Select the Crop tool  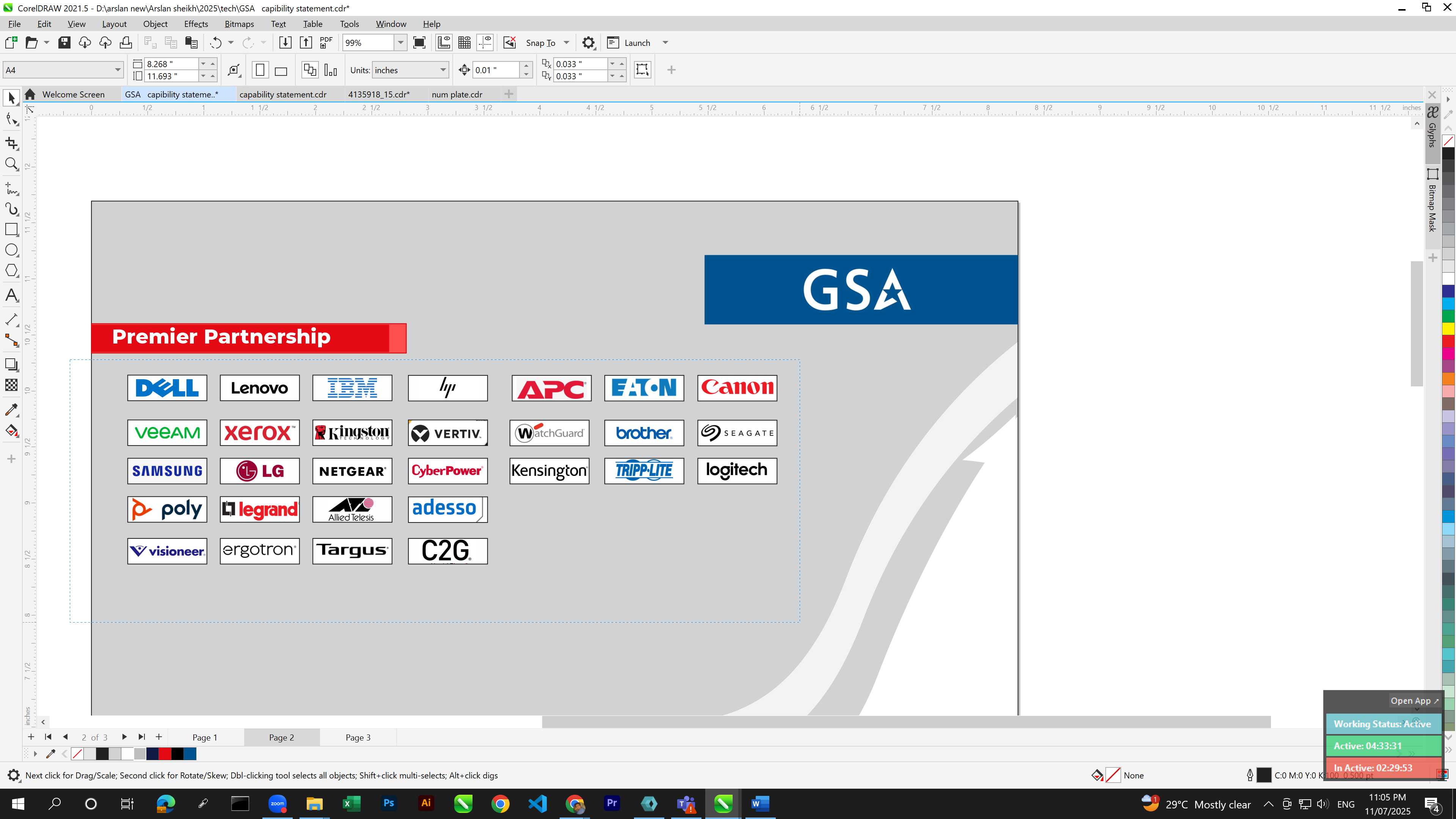point(11,143)
